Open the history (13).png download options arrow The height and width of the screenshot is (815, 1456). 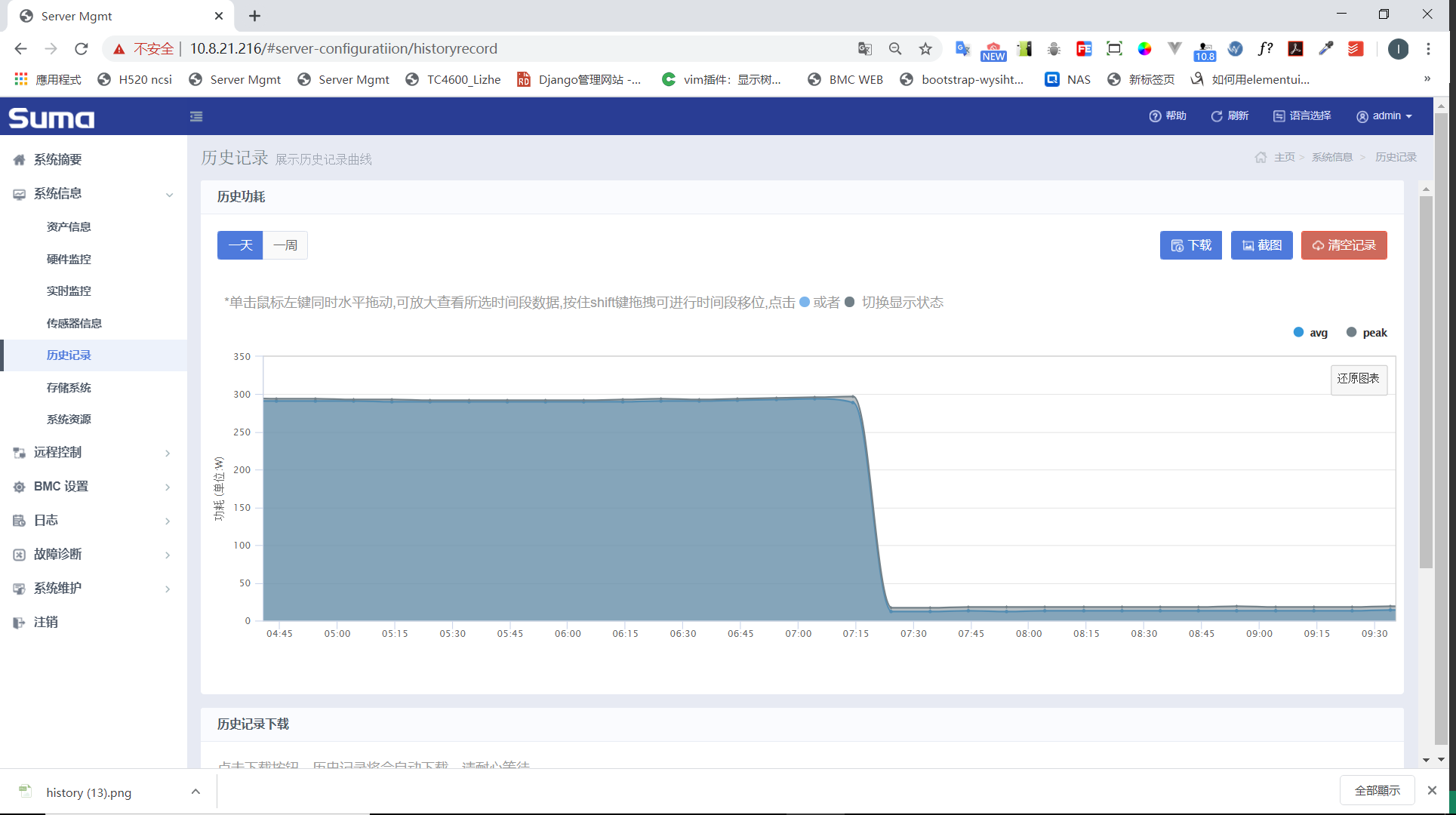(x=195, y=792)
